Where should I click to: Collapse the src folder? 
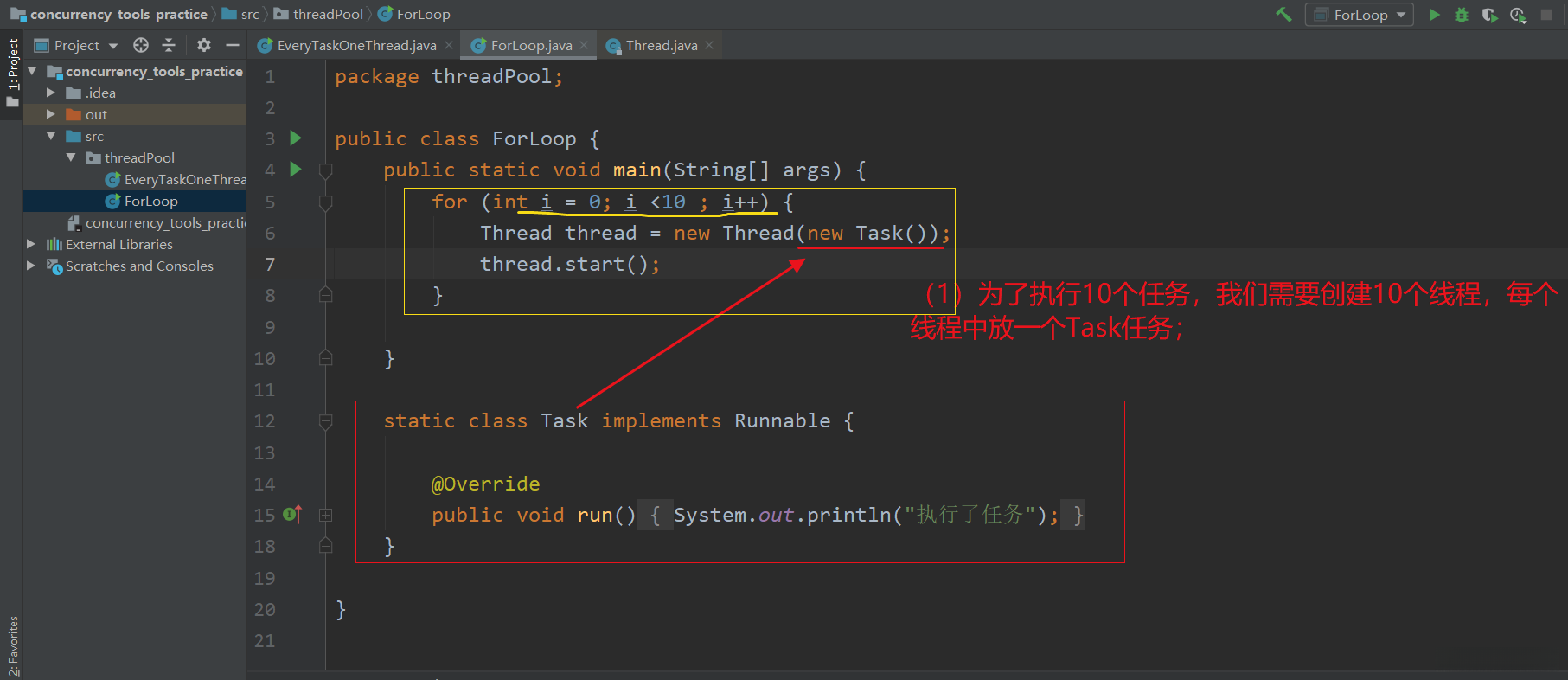51,136
